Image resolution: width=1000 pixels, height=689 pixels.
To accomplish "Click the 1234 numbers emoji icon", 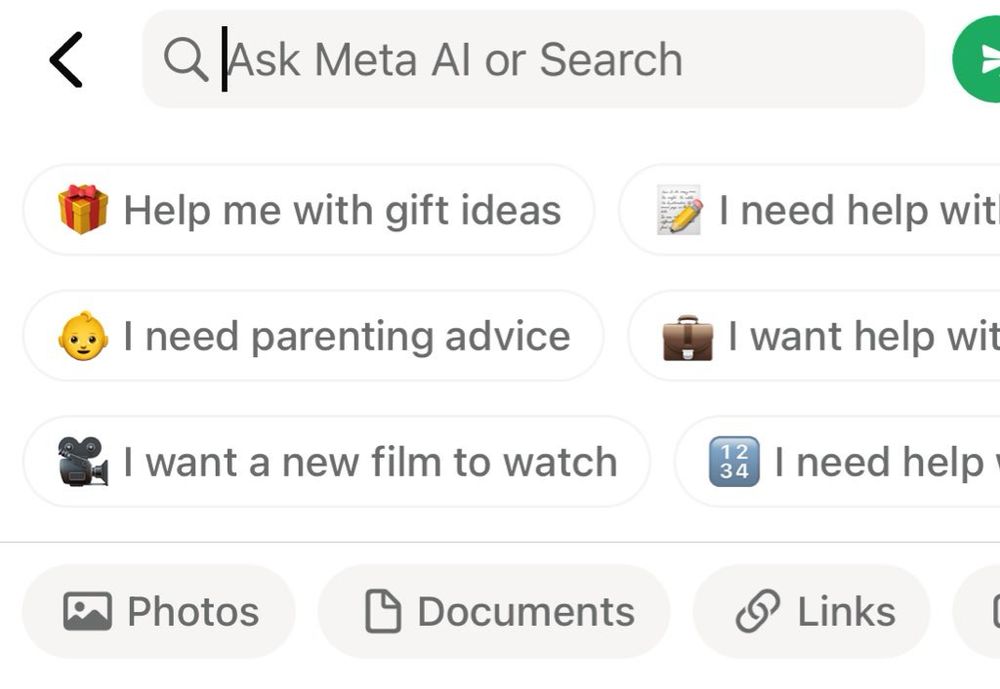I will [734, 462].
